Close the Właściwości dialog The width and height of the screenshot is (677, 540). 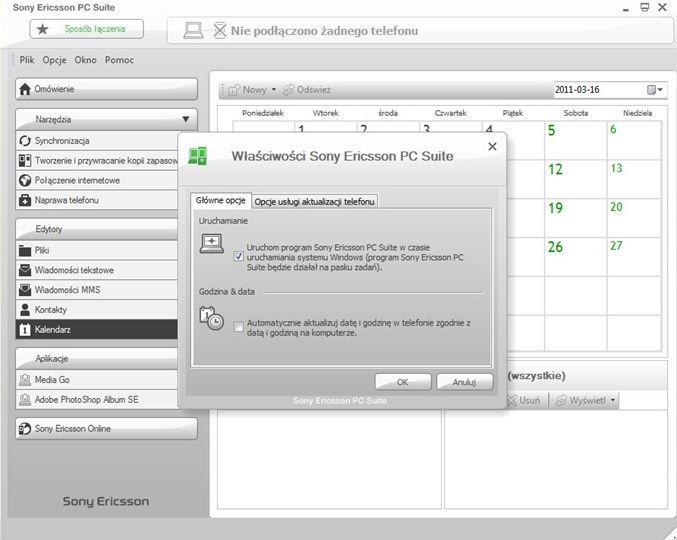click(492, 147)
